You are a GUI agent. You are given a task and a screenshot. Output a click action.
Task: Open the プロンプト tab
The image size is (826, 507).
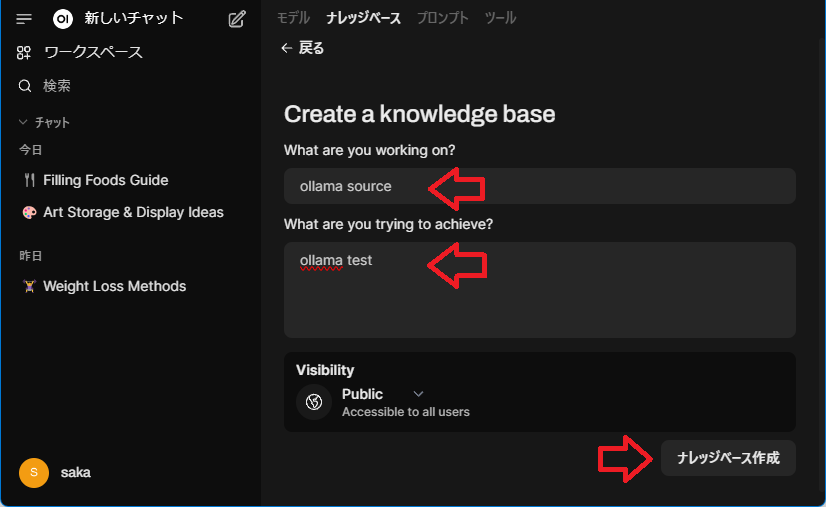(442, 18)
